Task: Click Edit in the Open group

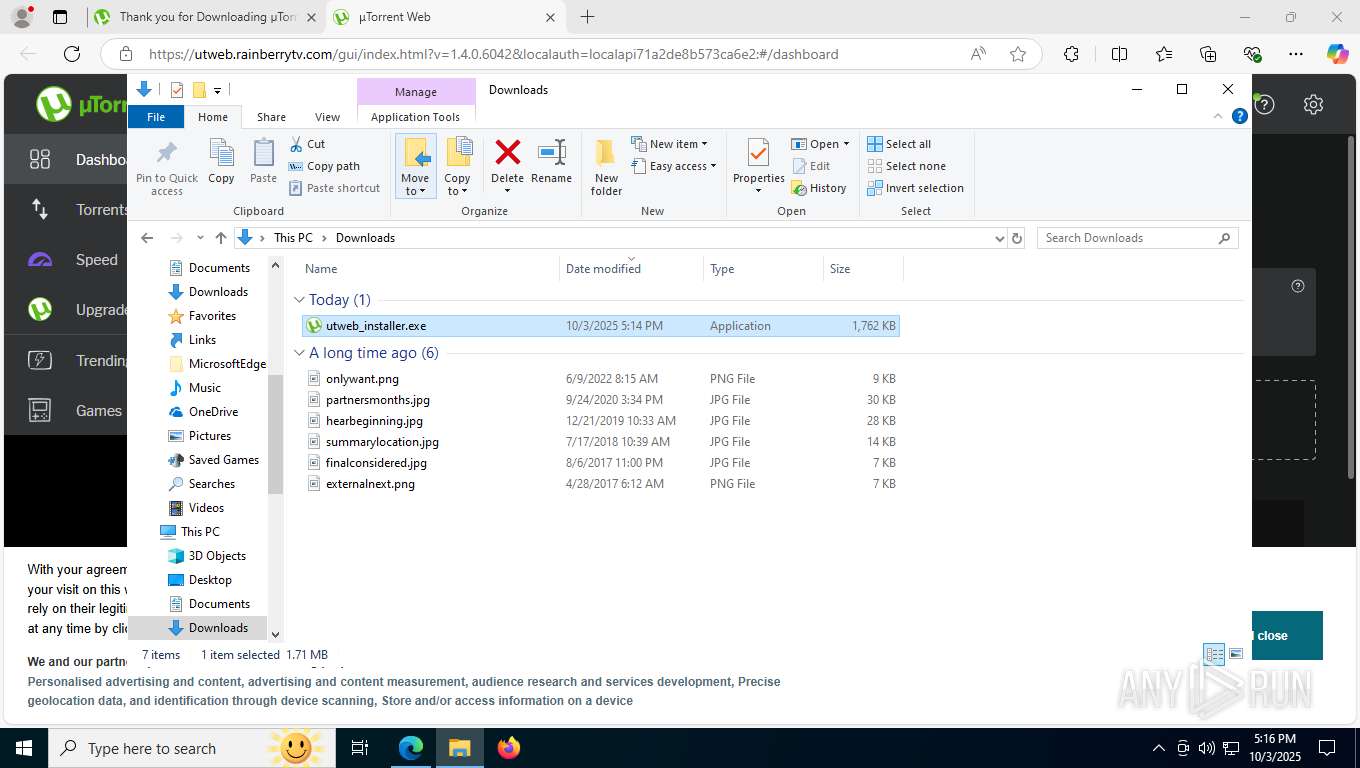Action: 811,166
